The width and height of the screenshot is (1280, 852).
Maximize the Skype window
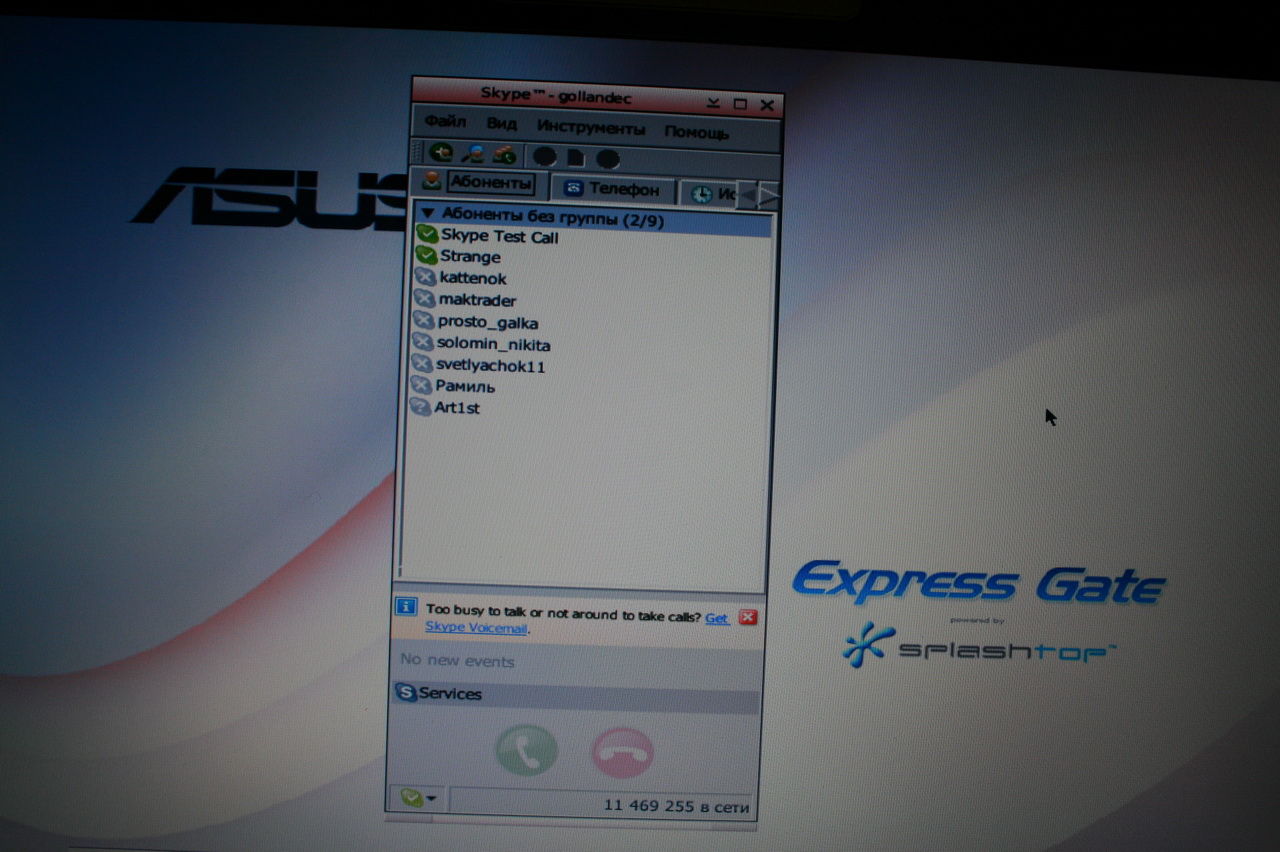(740, 104)
